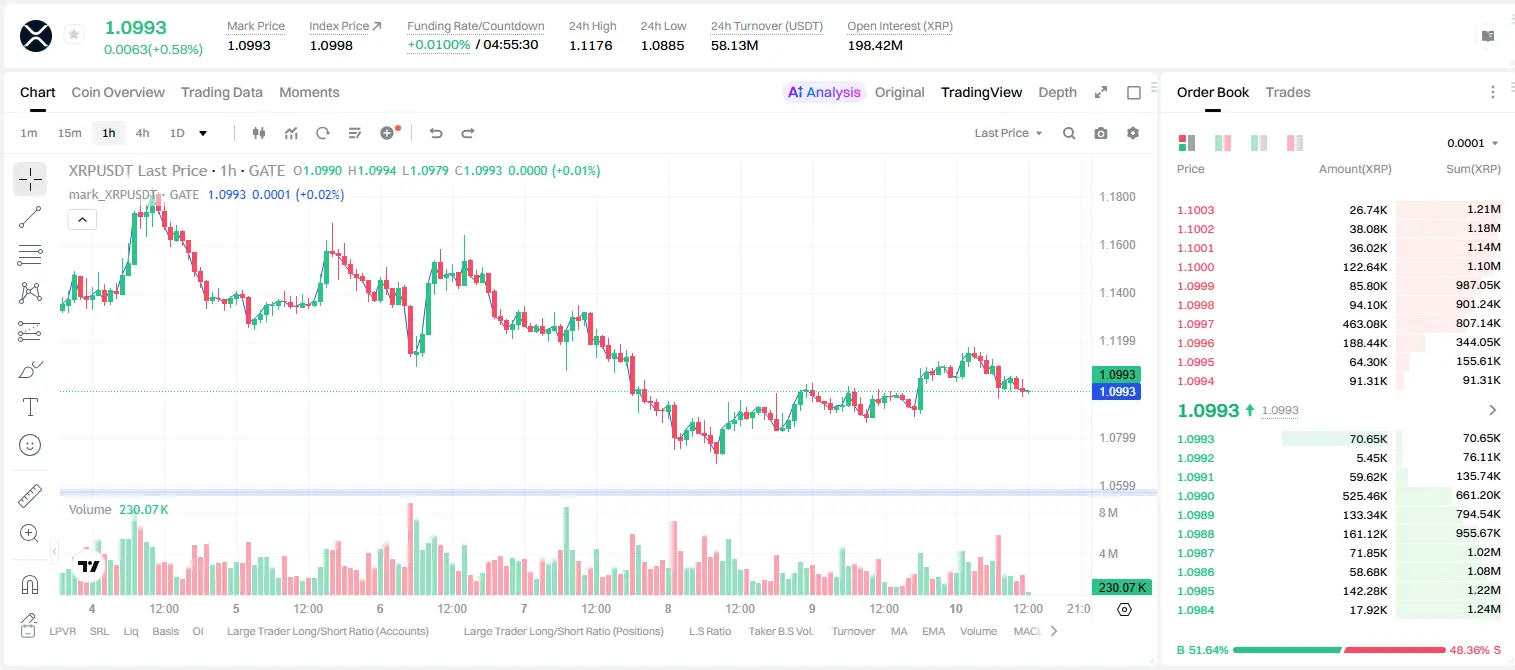1515x670 pixels.
Task: Open order book precision 0.0001 dropdown
Action: pyautogui.click(x=1472, y=143)
